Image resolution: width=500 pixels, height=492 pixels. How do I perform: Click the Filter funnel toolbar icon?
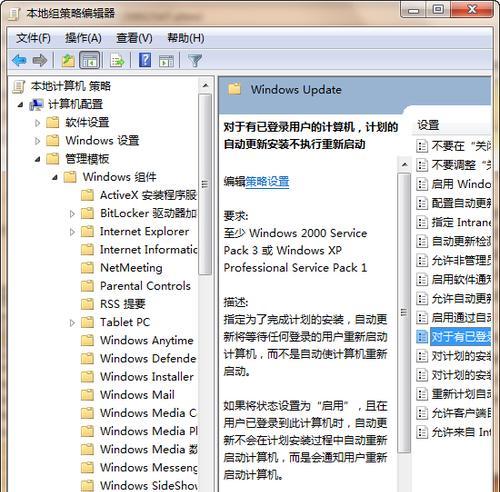tap(195, 61)
